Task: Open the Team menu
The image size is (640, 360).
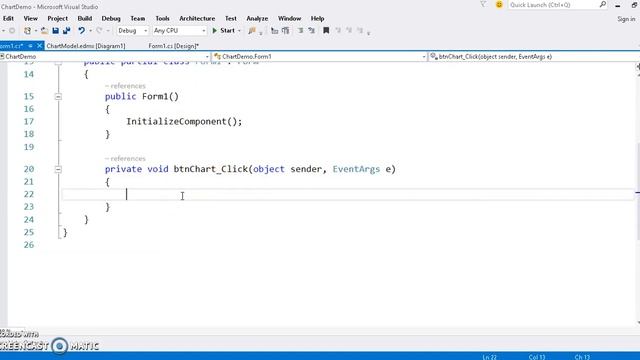Action: tap(138, 18)
